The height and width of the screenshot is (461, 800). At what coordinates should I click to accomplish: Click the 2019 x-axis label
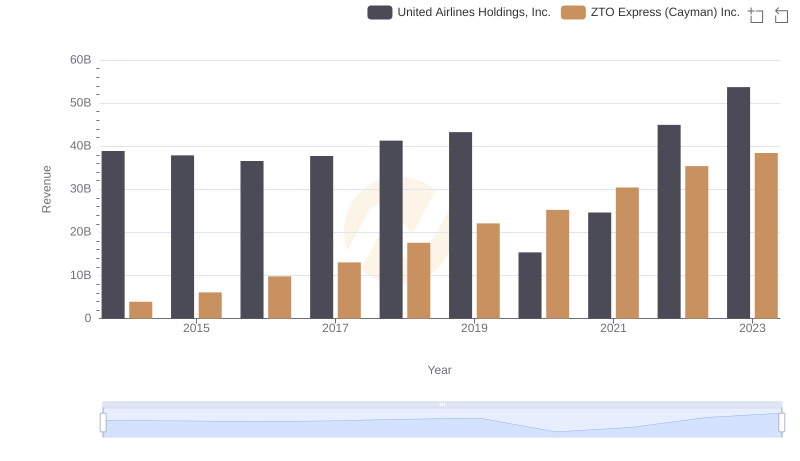474,328
